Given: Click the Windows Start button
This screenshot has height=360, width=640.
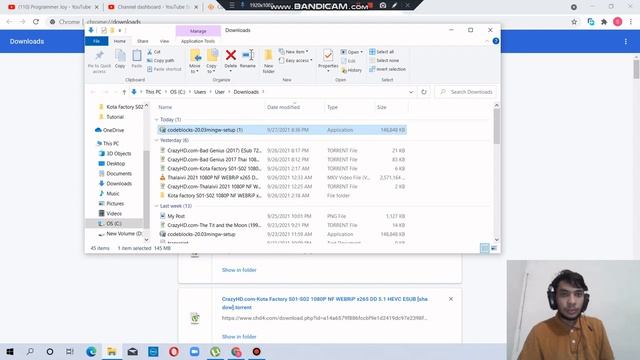Looking at the screenshot, I should (10, 351).
